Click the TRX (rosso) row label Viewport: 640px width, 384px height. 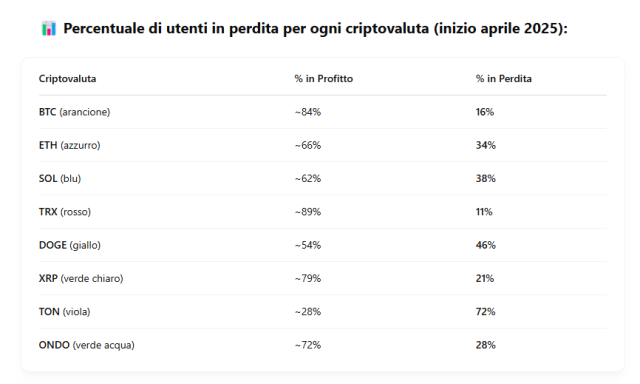tap(65, 212)
